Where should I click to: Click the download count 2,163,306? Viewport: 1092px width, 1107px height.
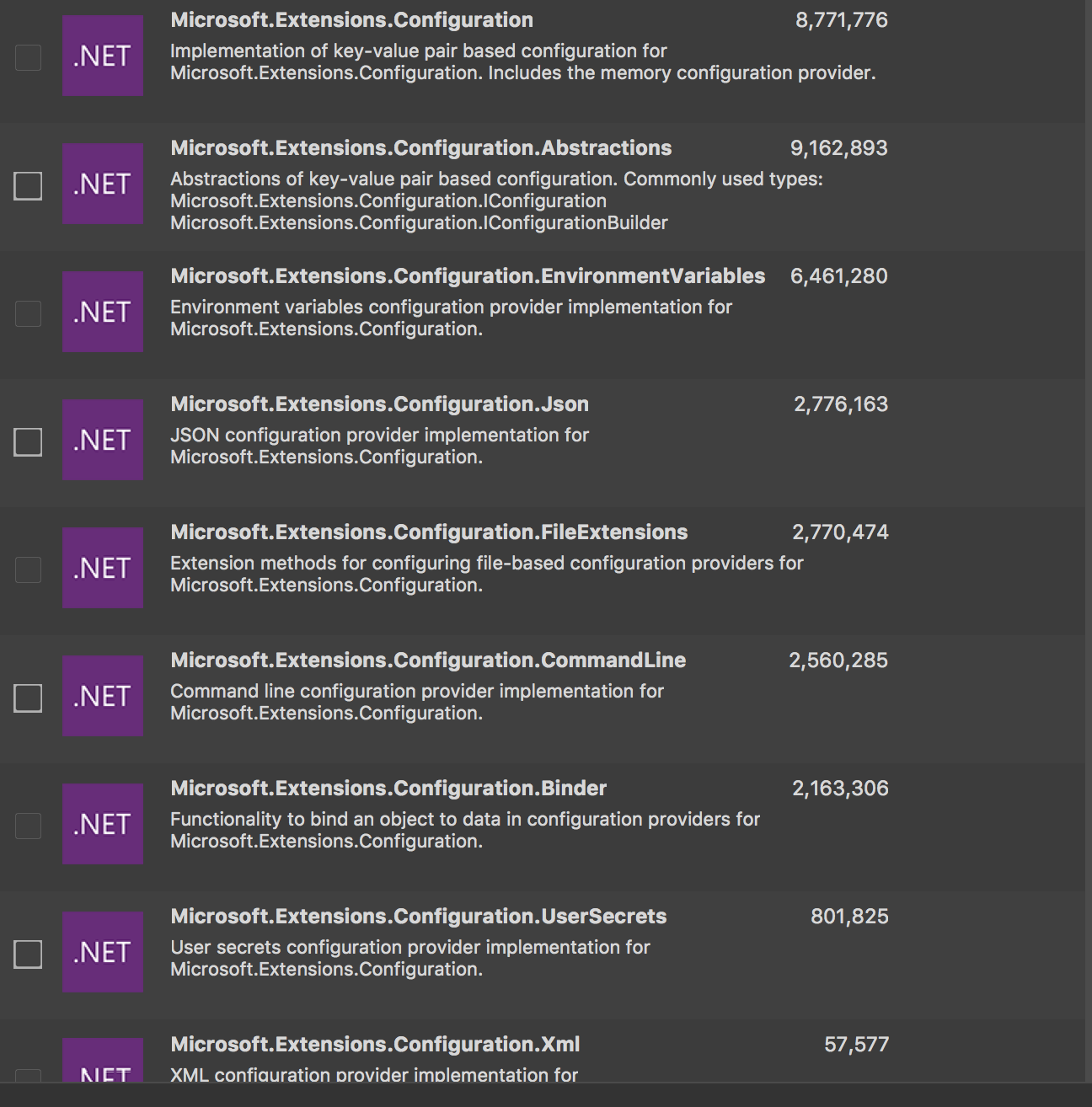click(840, 789)
